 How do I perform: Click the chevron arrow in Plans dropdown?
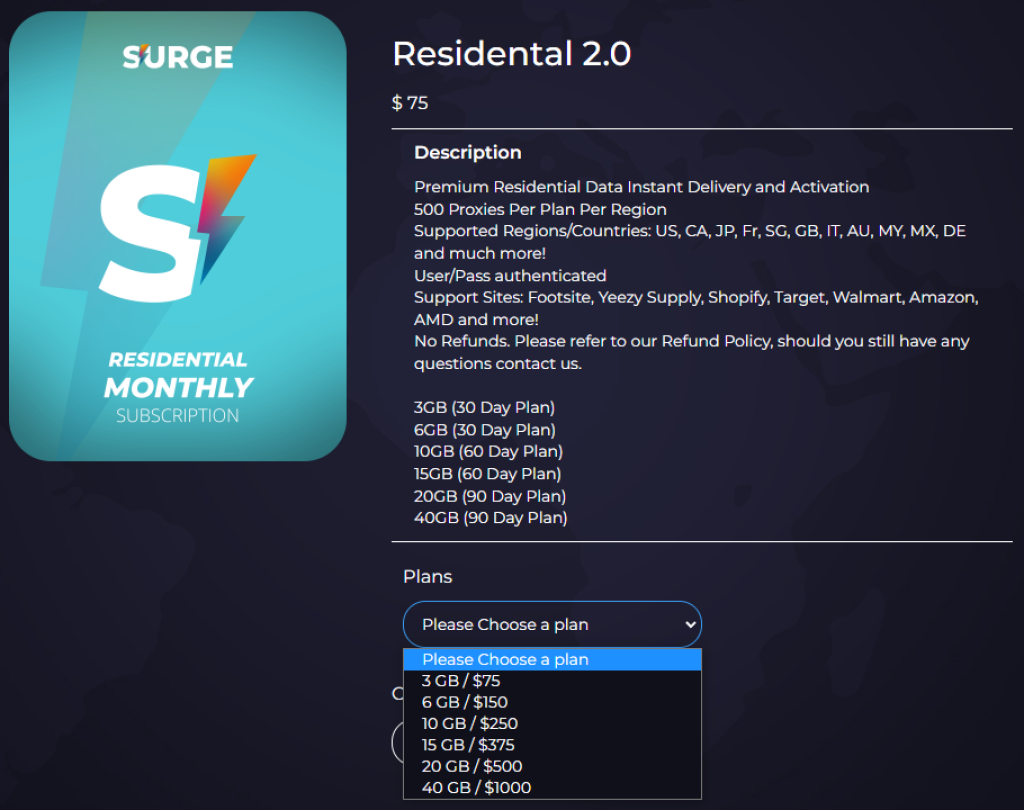tap(688, 625)
